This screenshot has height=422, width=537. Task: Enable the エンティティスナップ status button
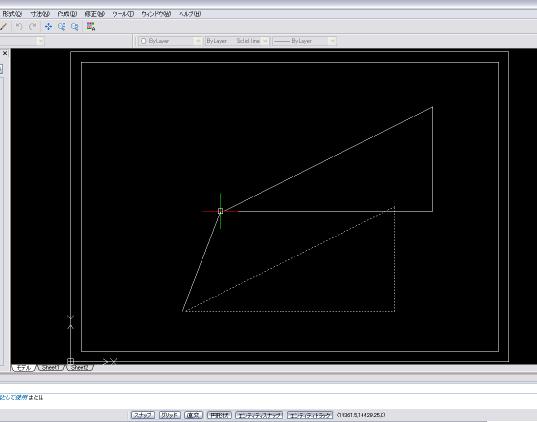pyautogui.click(x=259, y=415)
